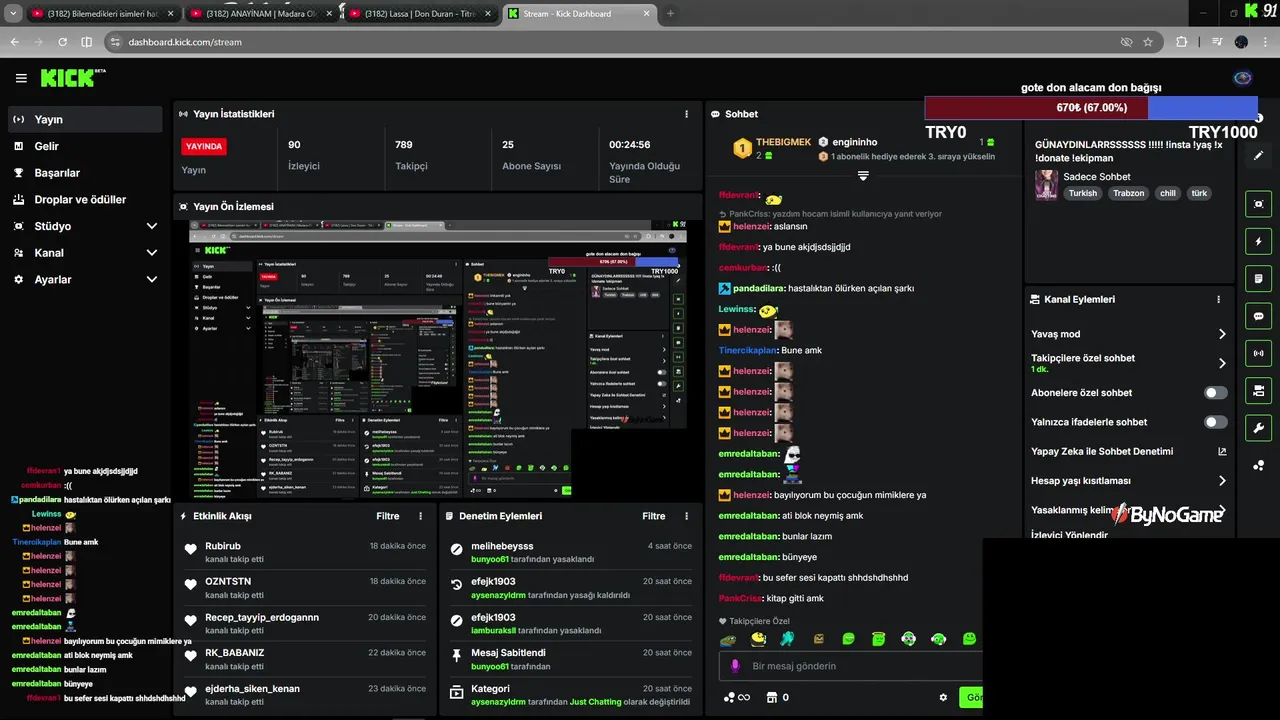Image resolution: width=1280 pixels, height=720 pixels.
Task: Click the wrench tools icon in right toolbar
Action: [x=1258, y=428]
